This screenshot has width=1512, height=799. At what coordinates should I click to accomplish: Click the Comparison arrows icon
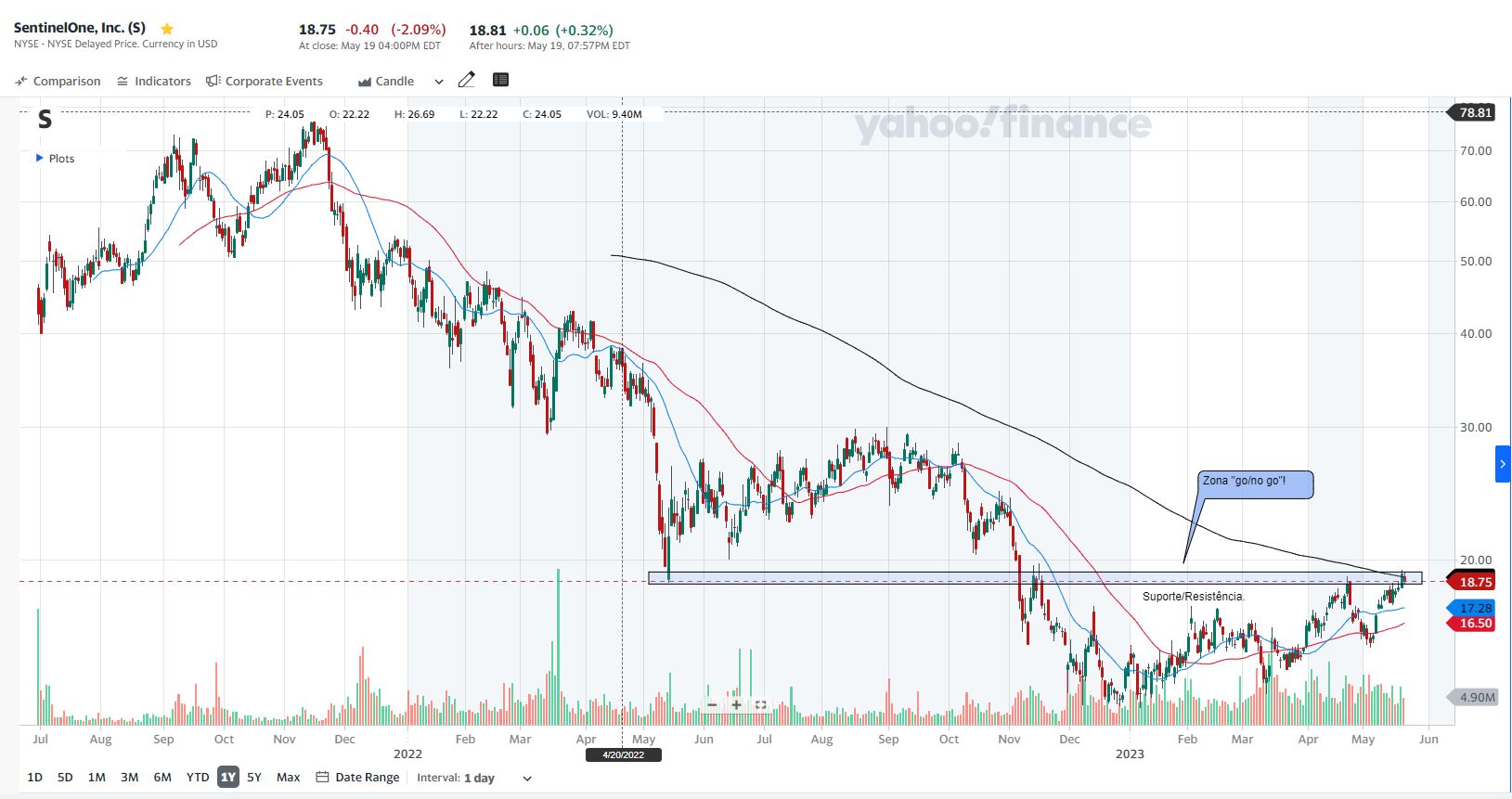point(21,82)
